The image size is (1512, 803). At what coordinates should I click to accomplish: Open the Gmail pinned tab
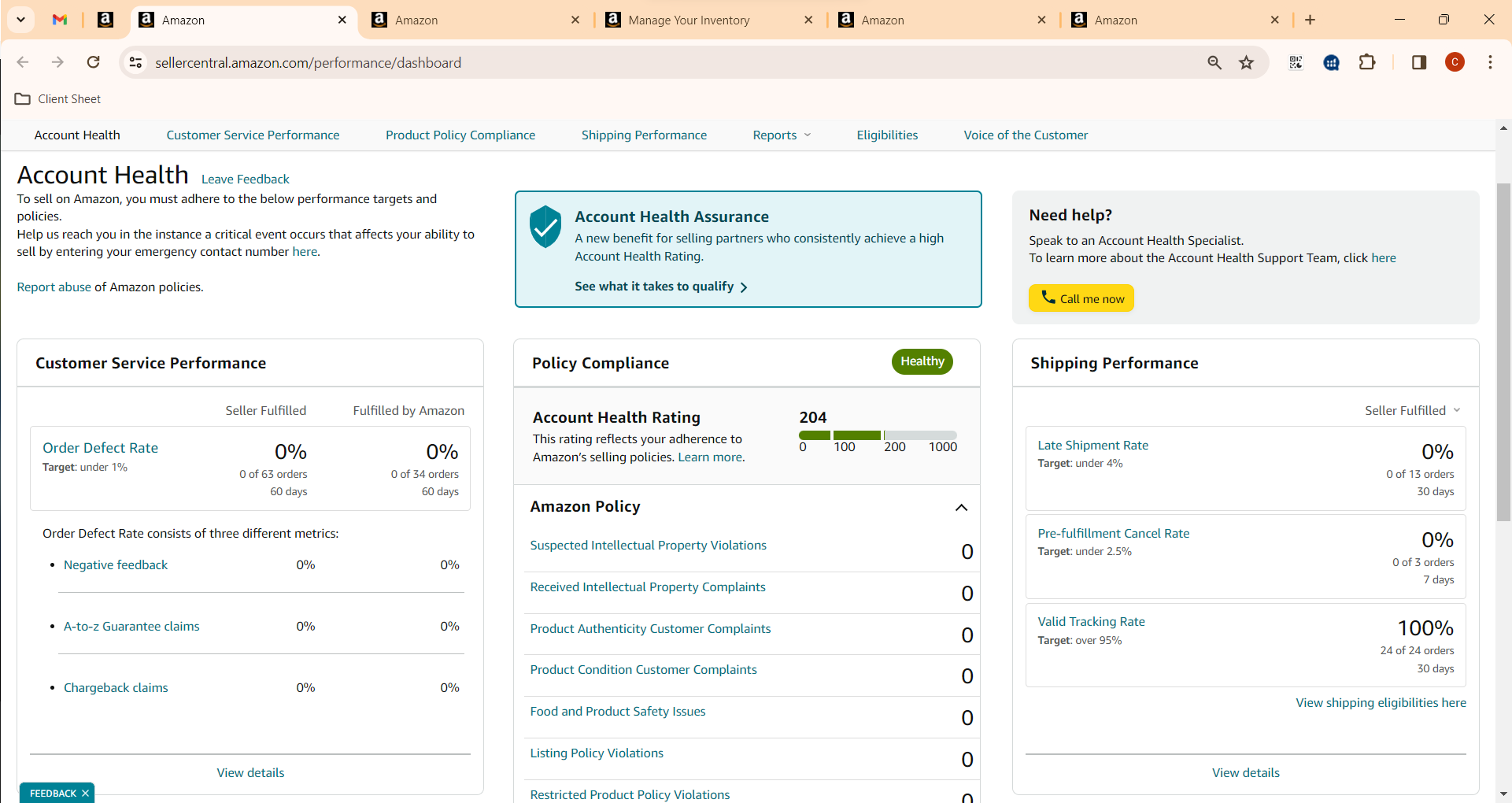[x=60, y=20]
